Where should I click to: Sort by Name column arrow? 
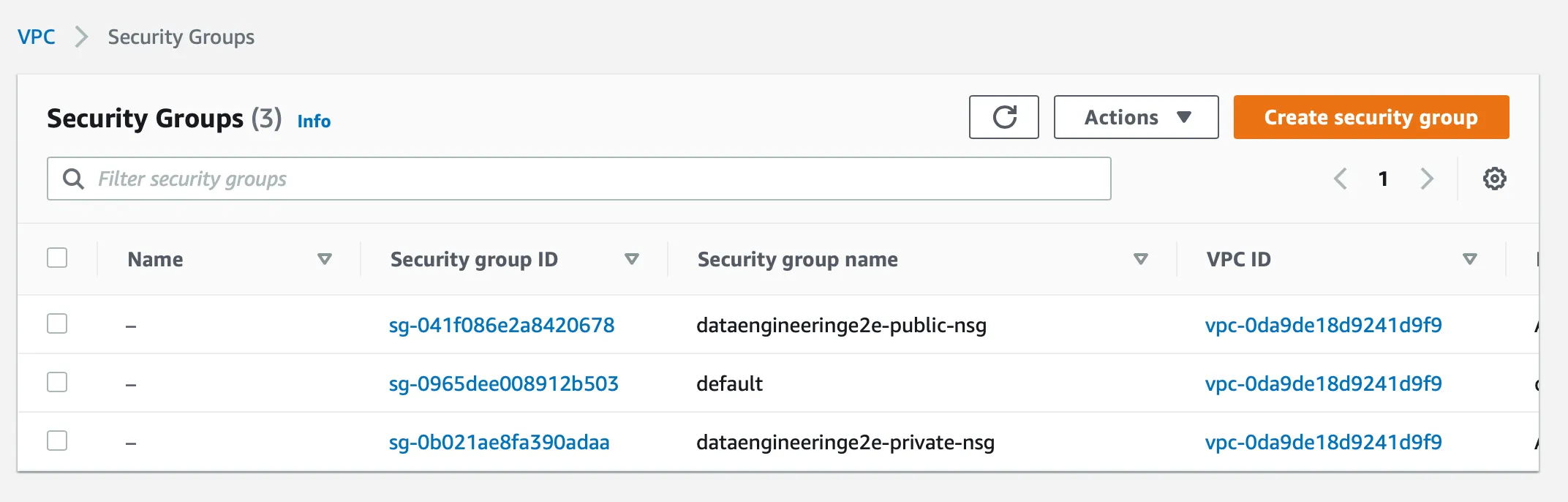[x=325, y=259]
